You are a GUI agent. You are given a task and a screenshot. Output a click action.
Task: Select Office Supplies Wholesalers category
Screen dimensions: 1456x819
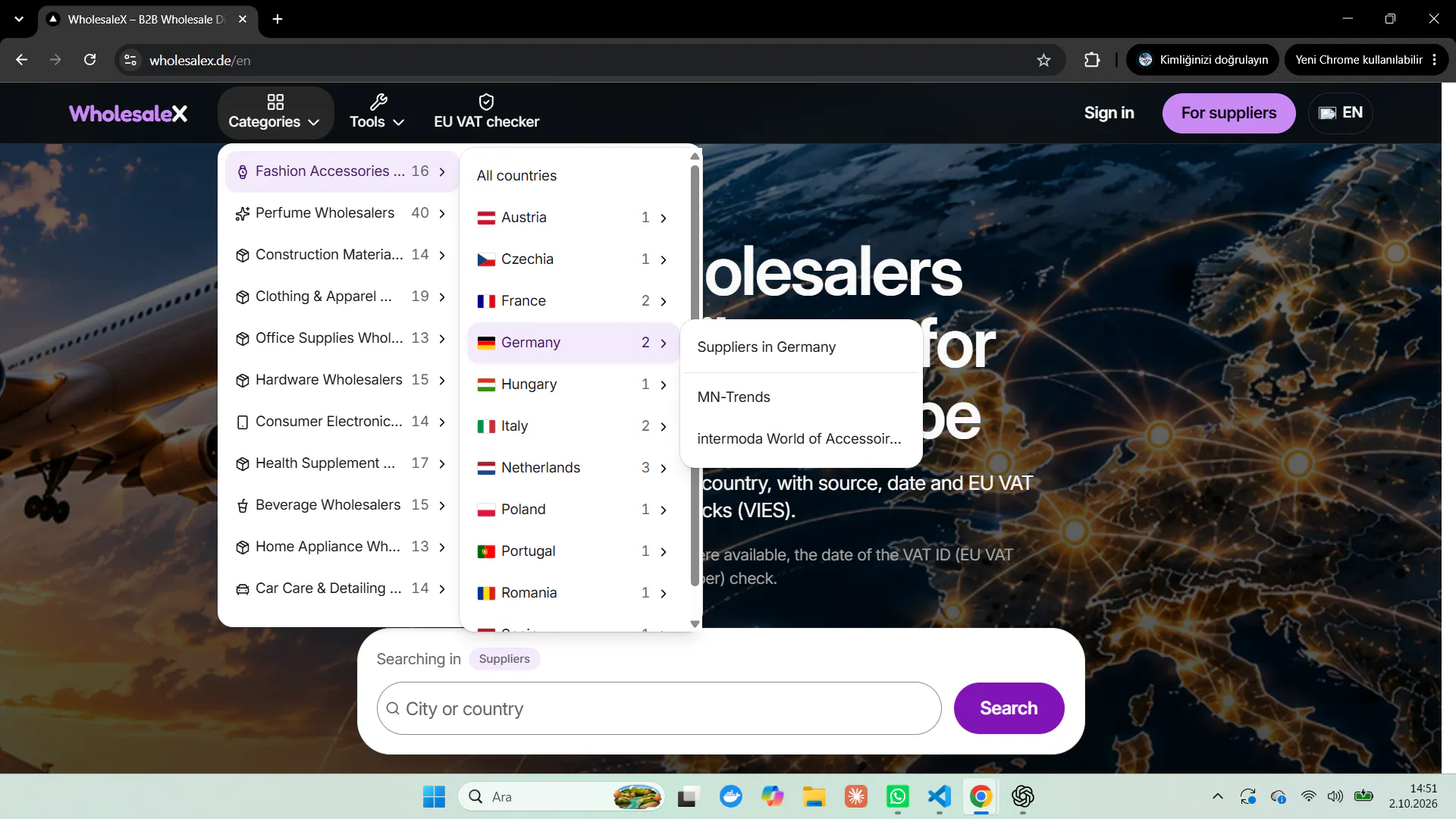point(341,338)
